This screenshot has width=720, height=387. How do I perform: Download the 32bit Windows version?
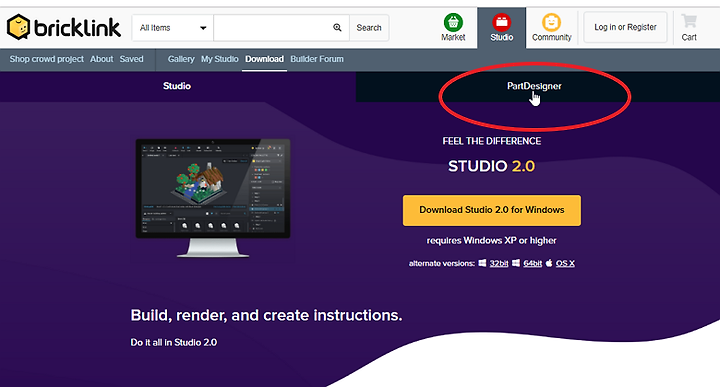499,264
